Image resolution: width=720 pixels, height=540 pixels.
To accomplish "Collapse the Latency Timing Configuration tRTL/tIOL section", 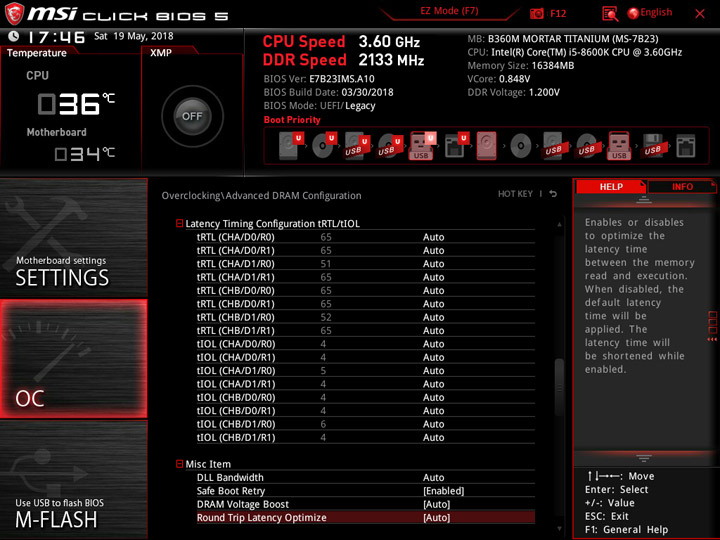I will click(180, 224).
